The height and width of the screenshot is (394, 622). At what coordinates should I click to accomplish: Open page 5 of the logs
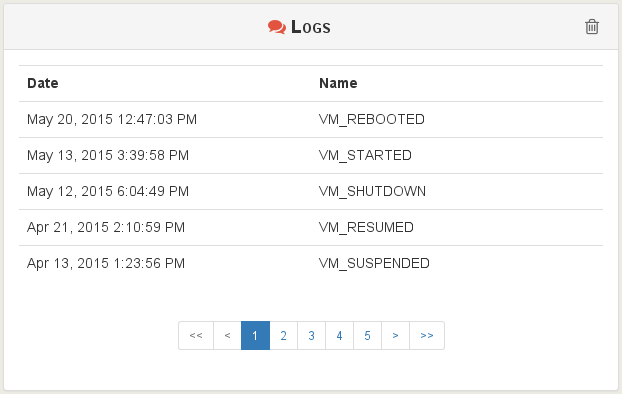click(367, 336)
